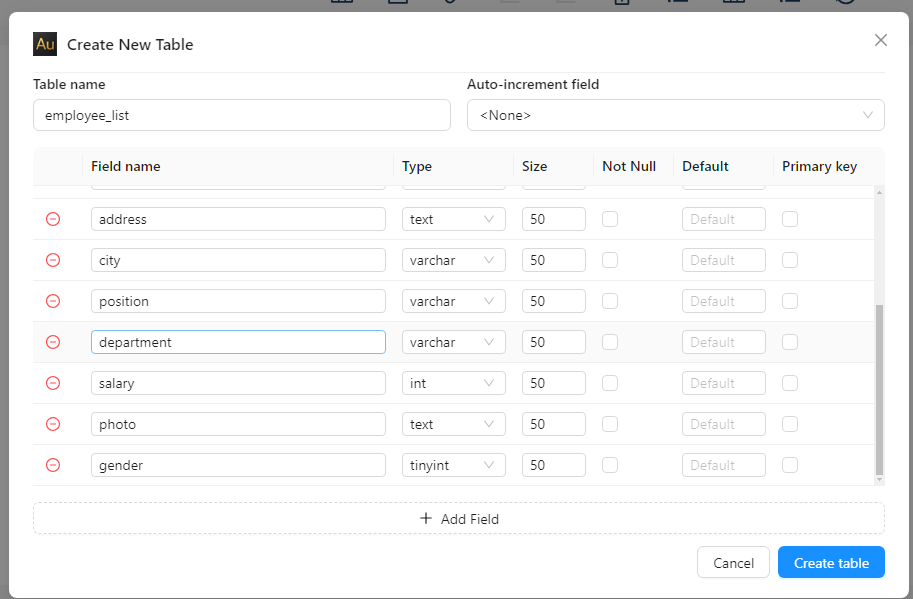Click the position field name input
The height and width of the screenshot is (599, 913).
238,301
